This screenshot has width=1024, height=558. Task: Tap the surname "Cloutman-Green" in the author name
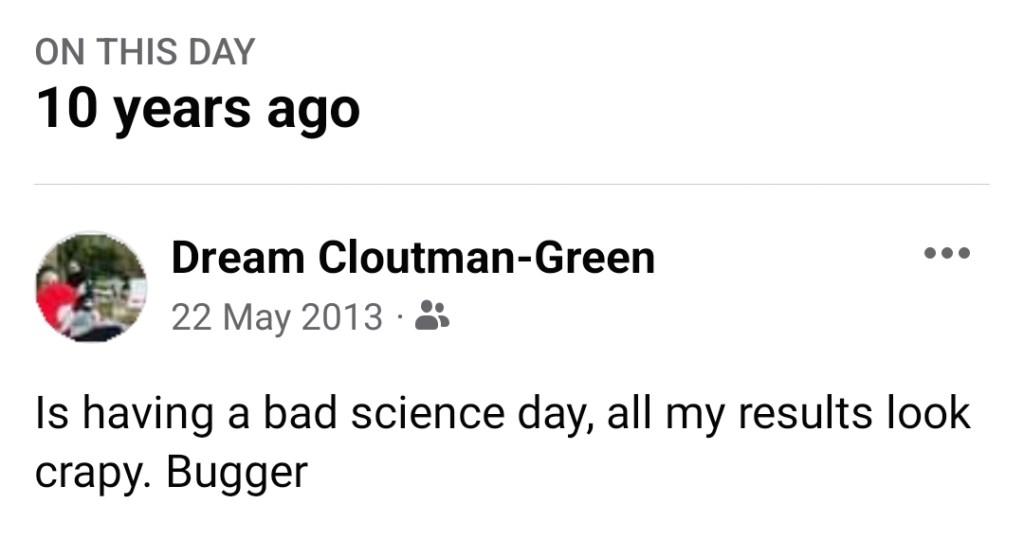coord(486,258)
